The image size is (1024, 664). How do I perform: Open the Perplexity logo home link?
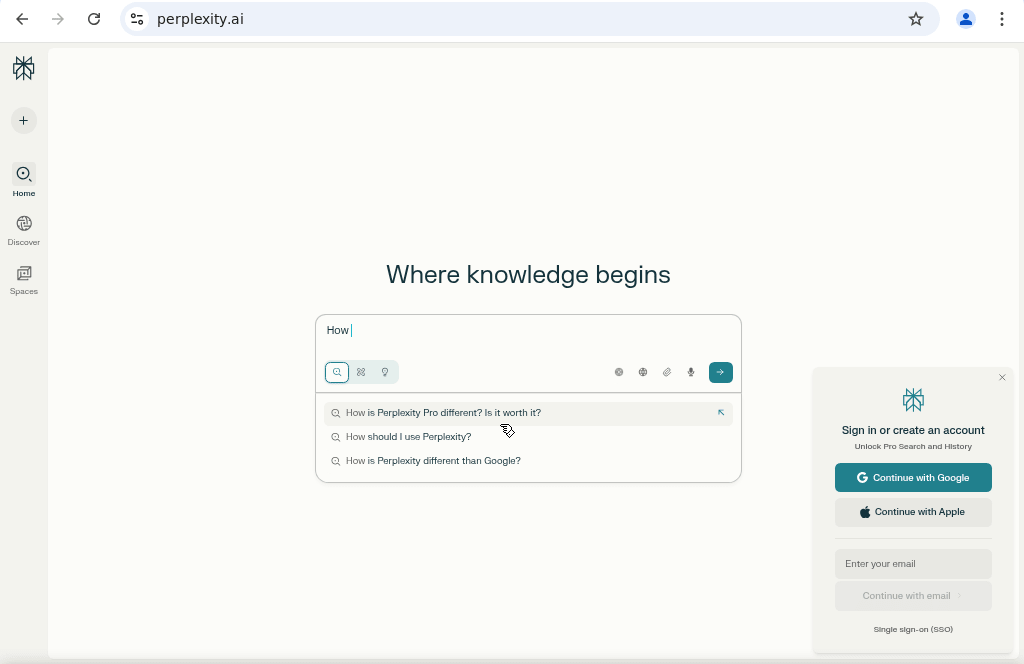point(24,68)
